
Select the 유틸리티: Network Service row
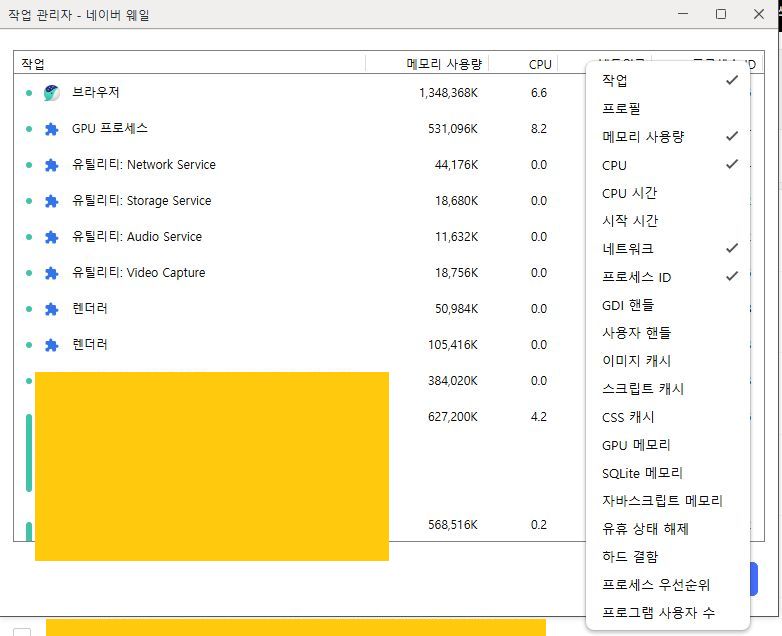(x=300, y=165)
